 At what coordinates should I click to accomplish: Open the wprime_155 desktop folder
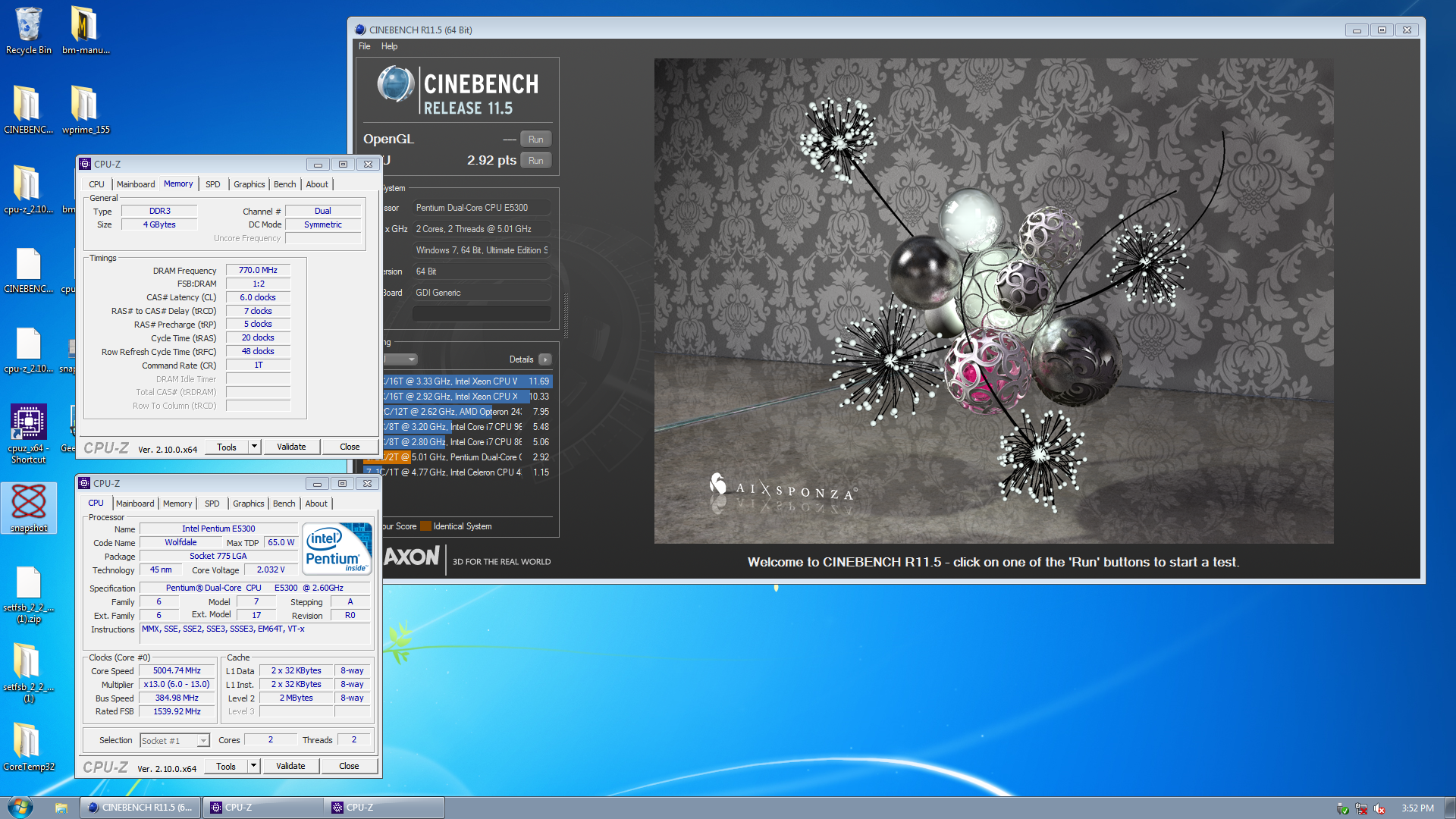click(x=86, y=110)
